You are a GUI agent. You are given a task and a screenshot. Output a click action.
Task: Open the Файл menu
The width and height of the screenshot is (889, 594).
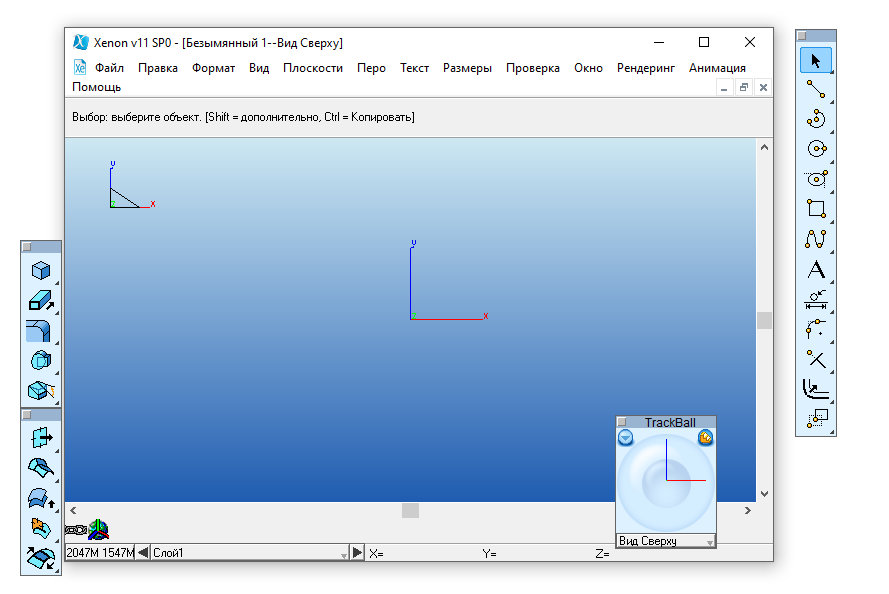(x=109, y=68)
